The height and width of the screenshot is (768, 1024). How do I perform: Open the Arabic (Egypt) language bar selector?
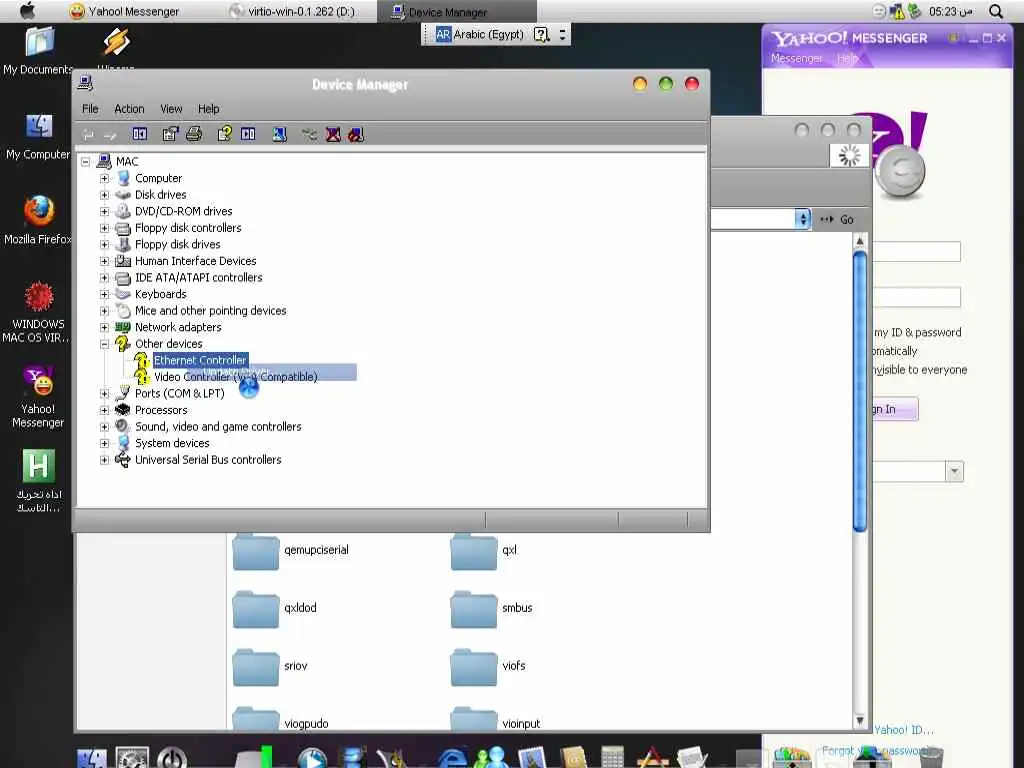(479, 35)
